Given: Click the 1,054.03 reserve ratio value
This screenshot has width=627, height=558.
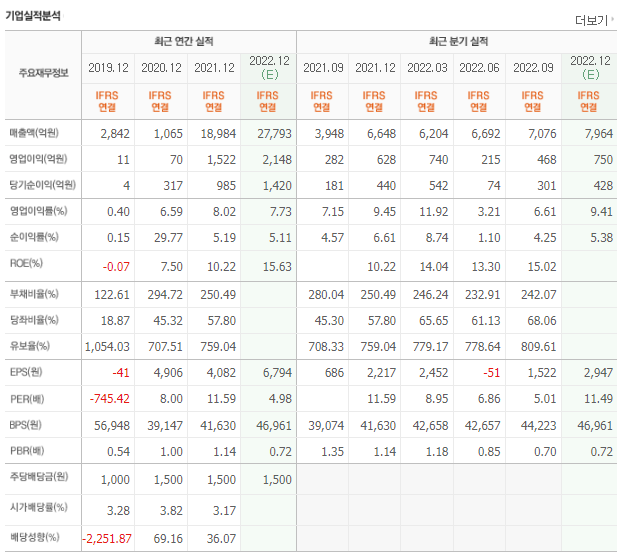Looking at the screenshot, I should coord(107,347).
